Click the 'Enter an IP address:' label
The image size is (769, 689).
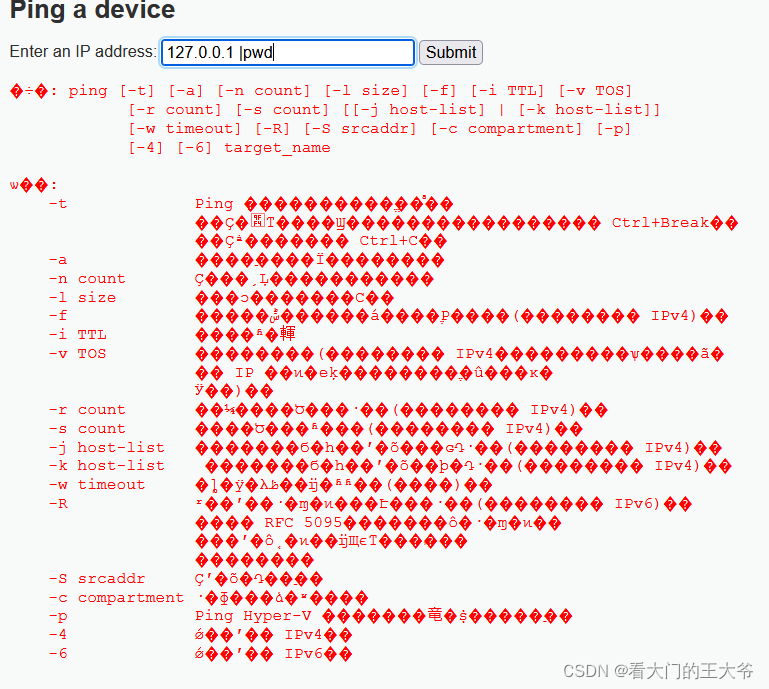[x=83, y=51]
